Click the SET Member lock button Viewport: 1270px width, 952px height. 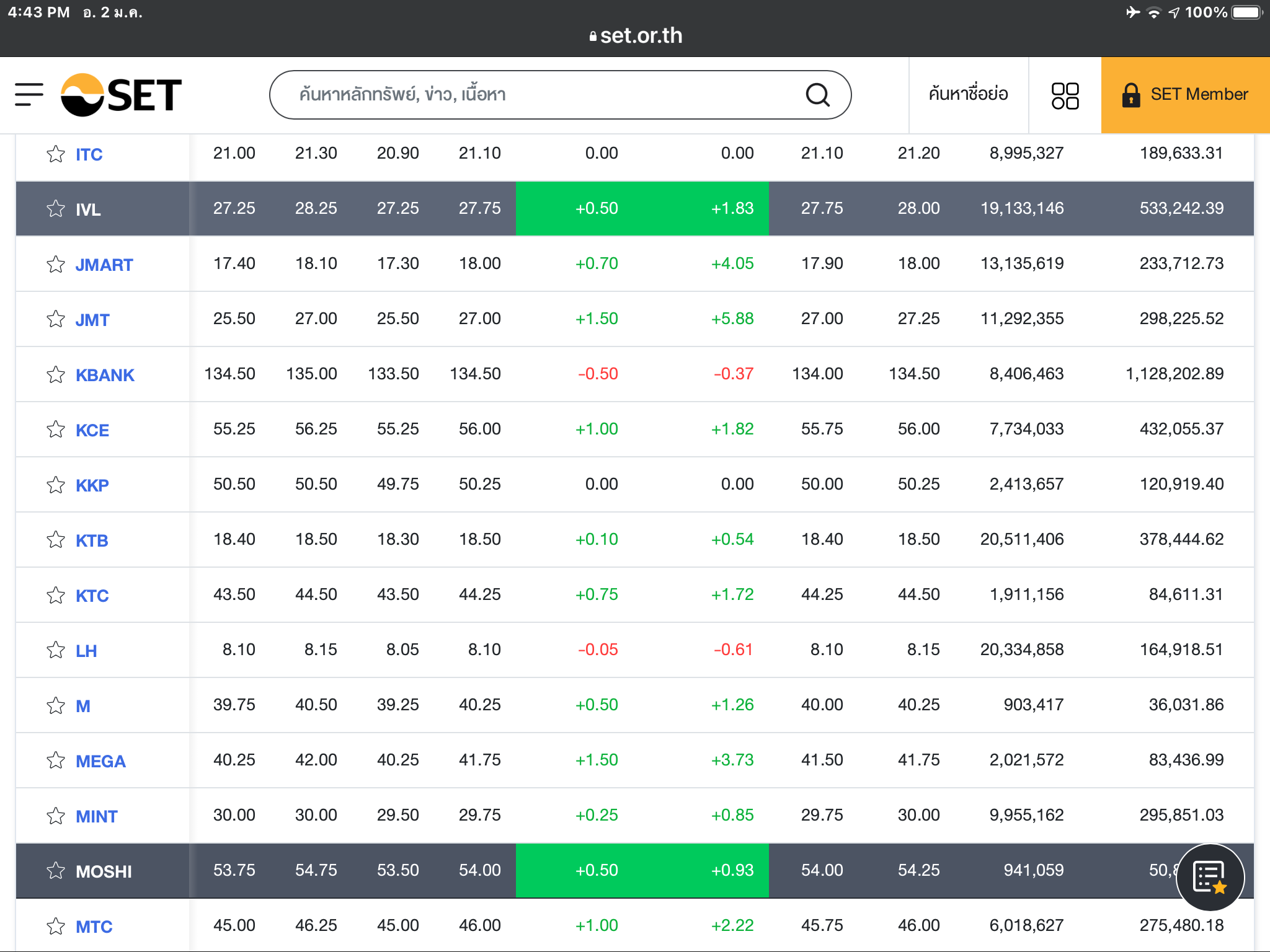1185,95
